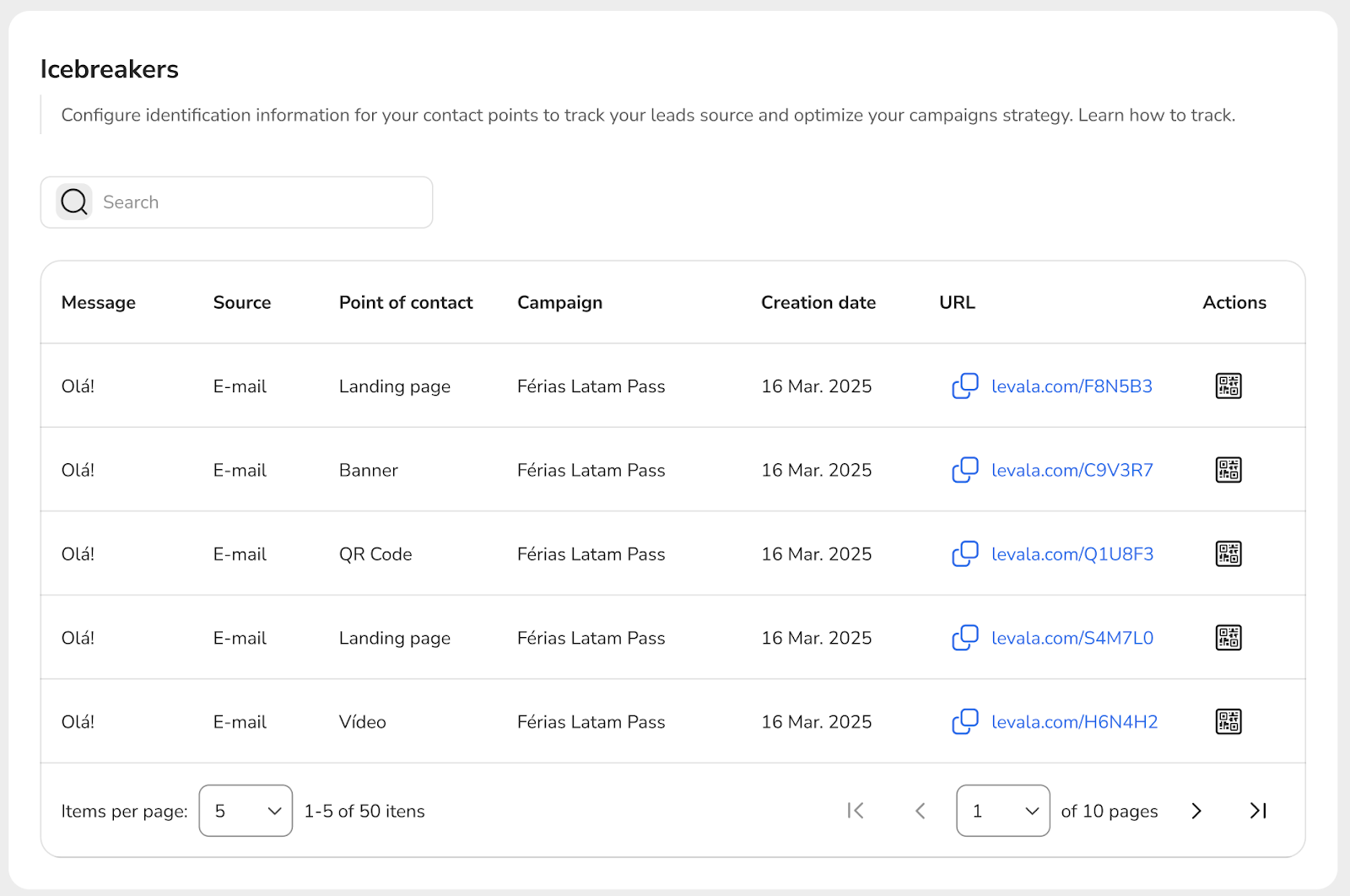This screenshot has height=896, width=1350.
Task: Show QR code for levala.com/F8N5B3
Action: pos(1228,386)
